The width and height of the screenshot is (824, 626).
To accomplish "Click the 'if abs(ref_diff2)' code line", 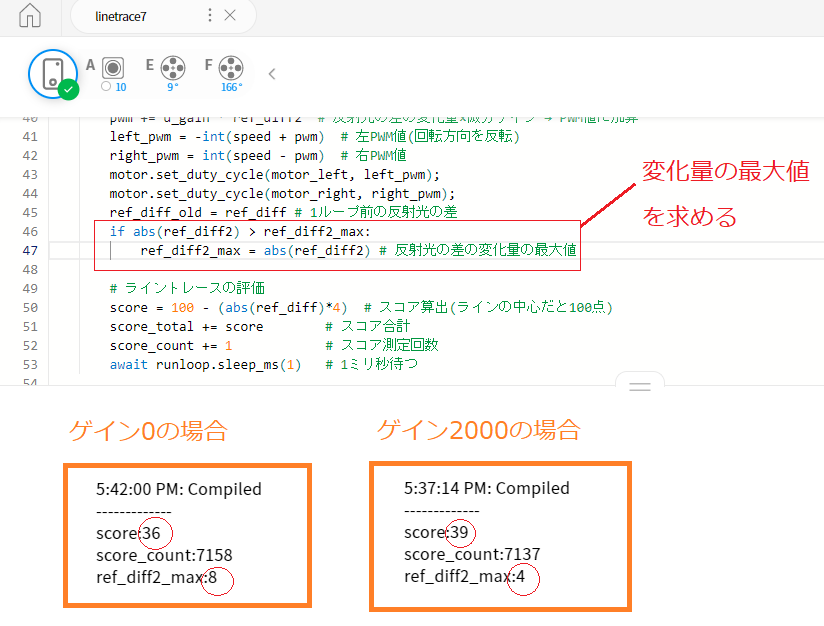I will pyautogui.click(x=239, y=231).
